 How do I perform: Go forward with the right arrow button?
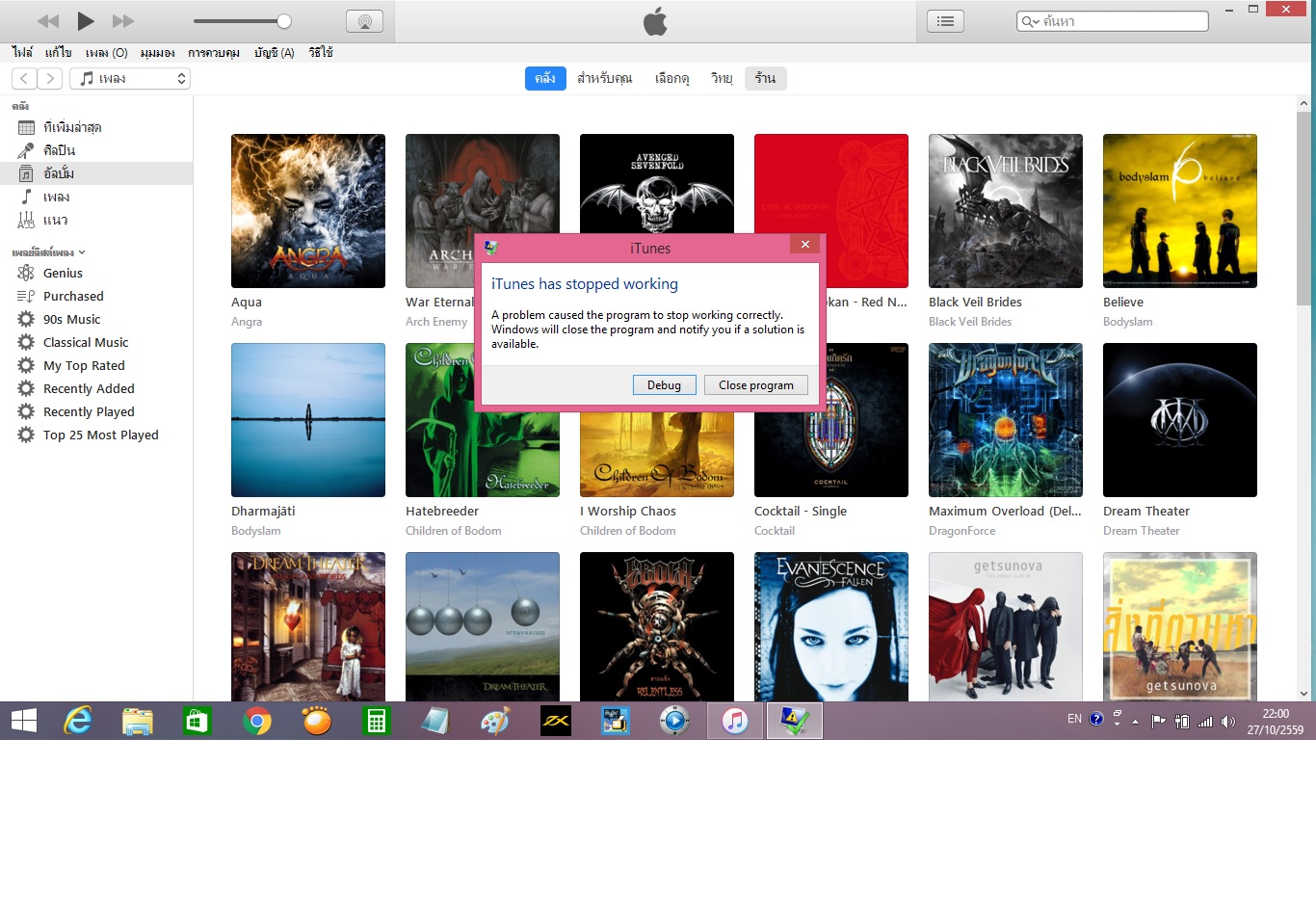click(x=50, y=78)
